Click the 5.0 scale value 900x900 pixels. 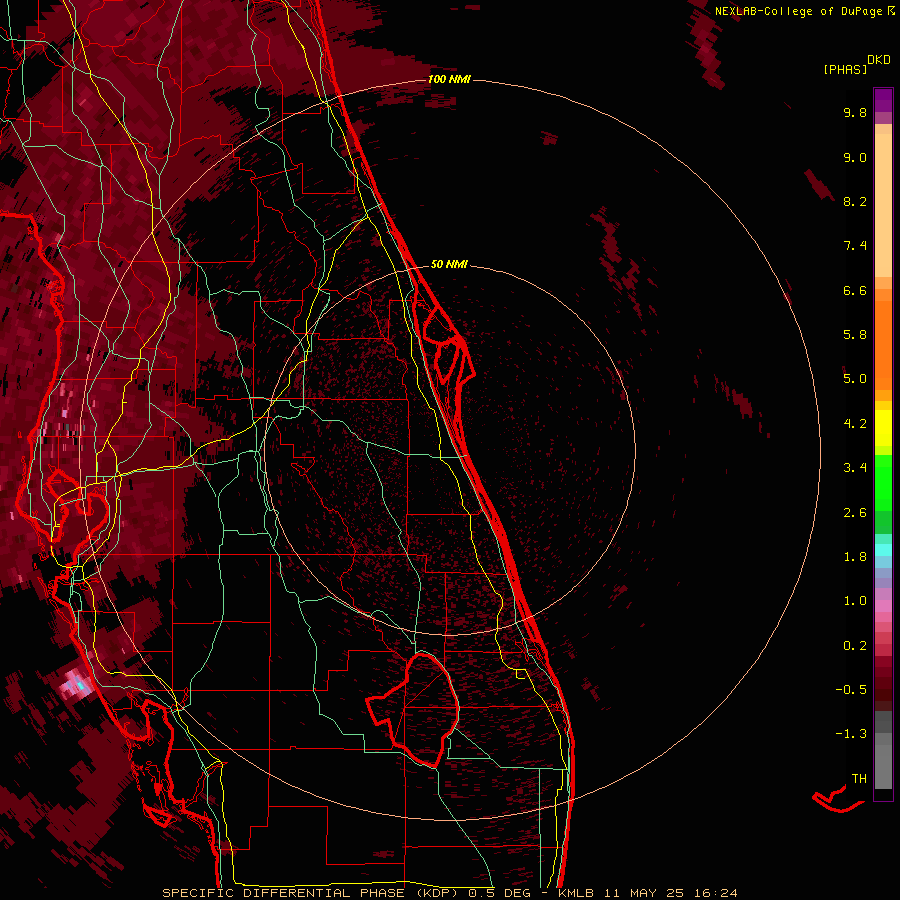click(x=855, y=379)
